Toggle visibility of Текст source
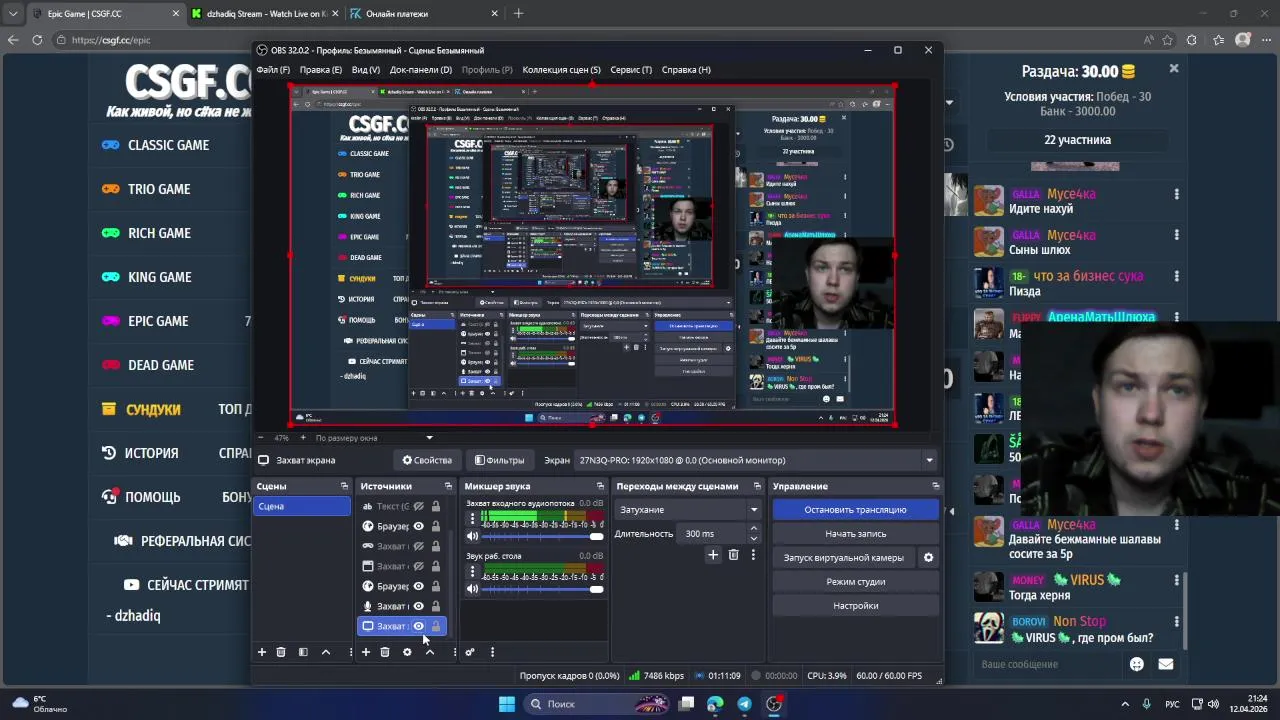 click(419, 506)
